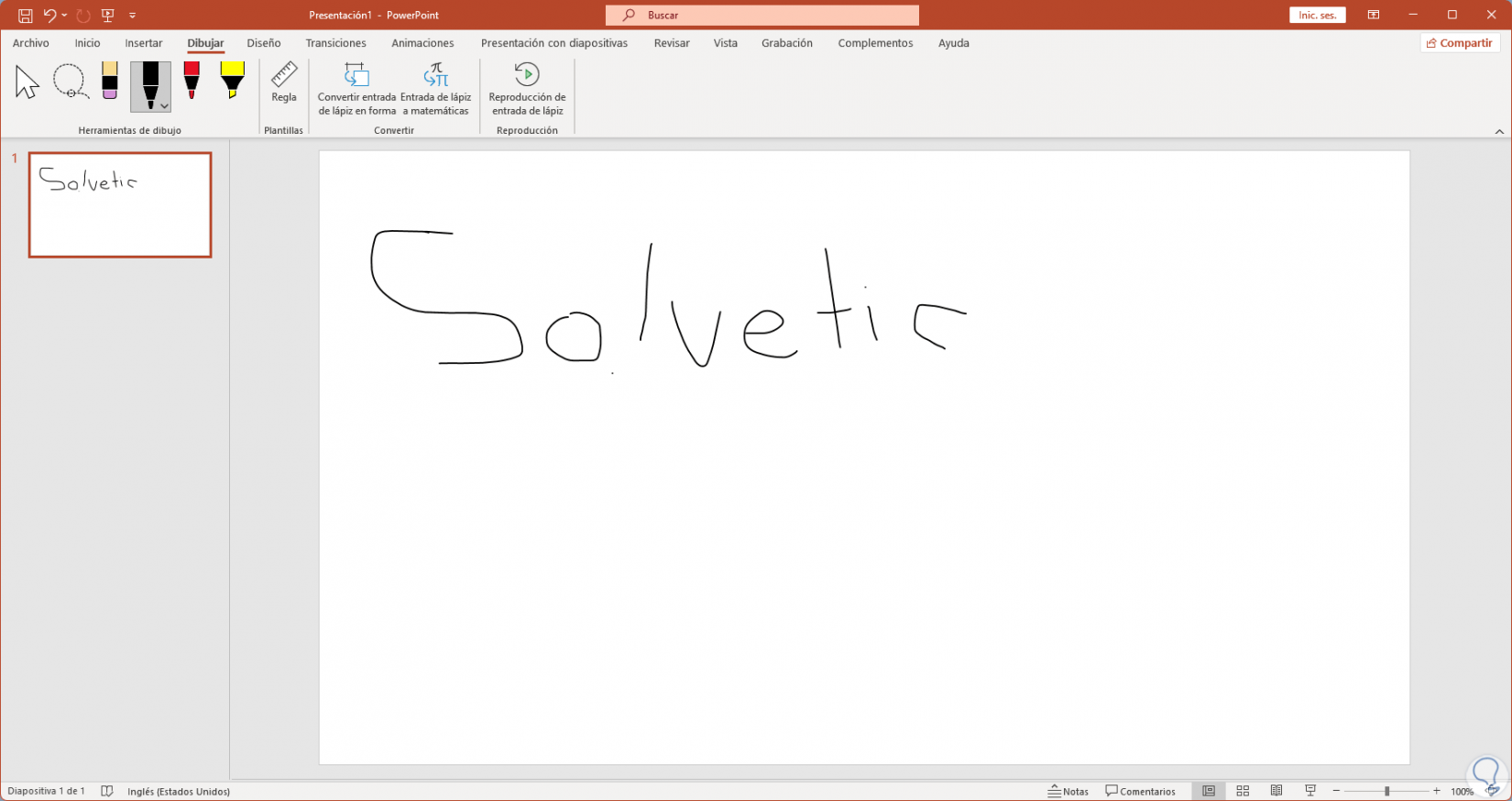The height and width of the screenshot is (801, 1512).
Task: Click the Compartir share button
Action: (1460, 43)
